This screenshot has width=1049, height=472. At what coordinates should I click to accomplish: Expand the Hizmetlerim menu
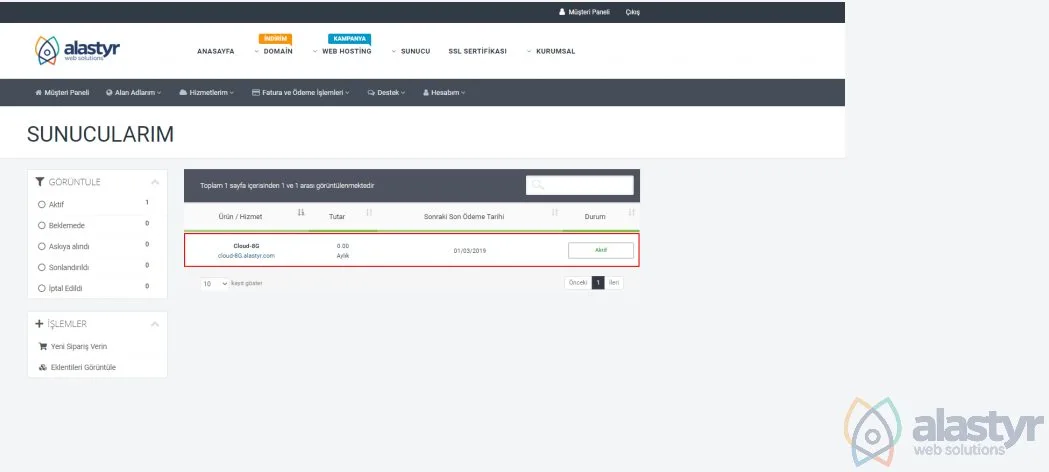coord(207,93)
